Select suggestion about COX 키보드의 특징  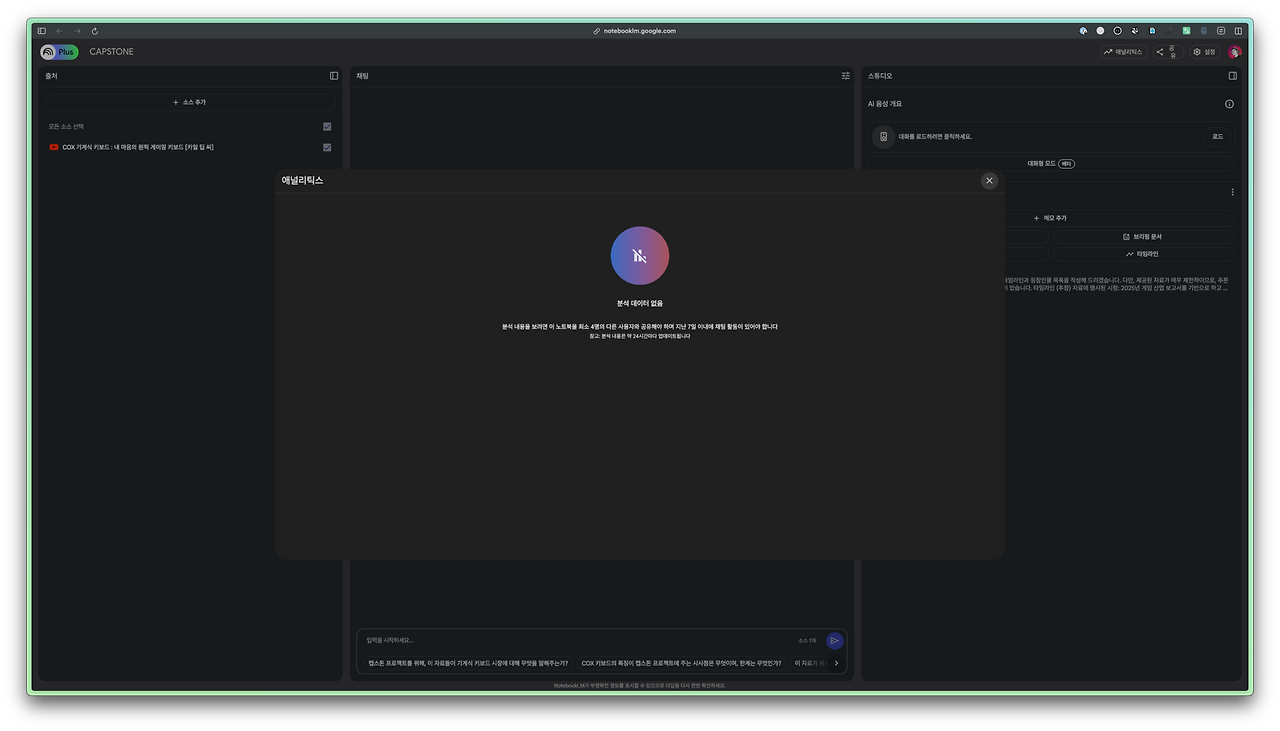click(682, 663)
